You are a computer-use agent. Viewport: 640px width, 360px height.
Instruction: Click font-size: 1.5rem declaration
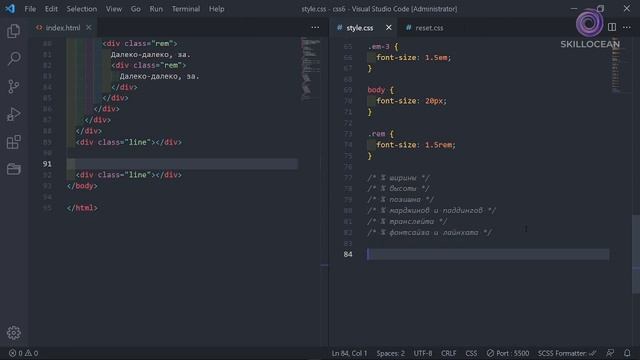pos(416,144)
